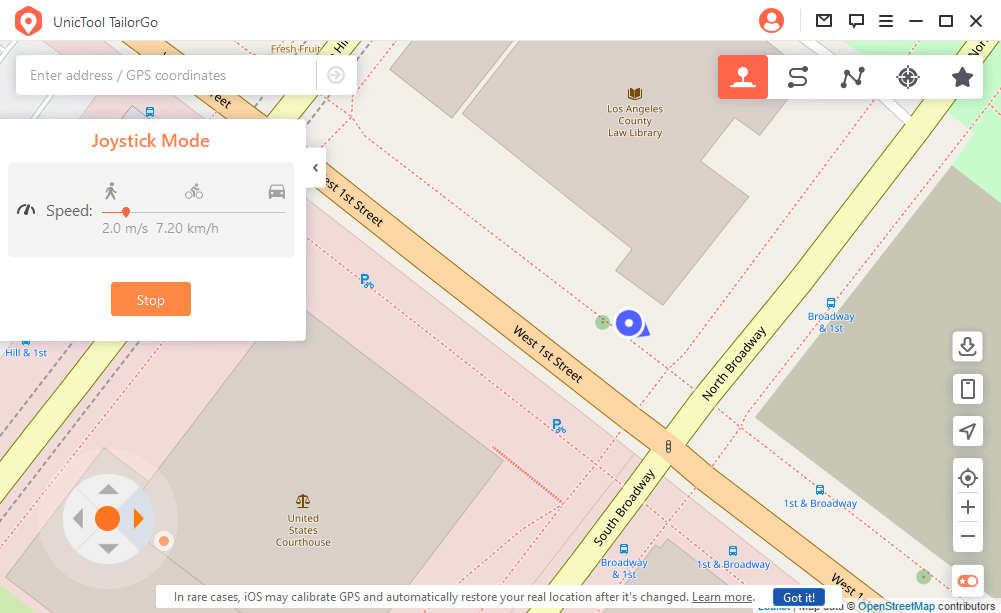The height and width of the screenshot is (613, 1001).
Task: Select walking speed preset
Action: 111,190
